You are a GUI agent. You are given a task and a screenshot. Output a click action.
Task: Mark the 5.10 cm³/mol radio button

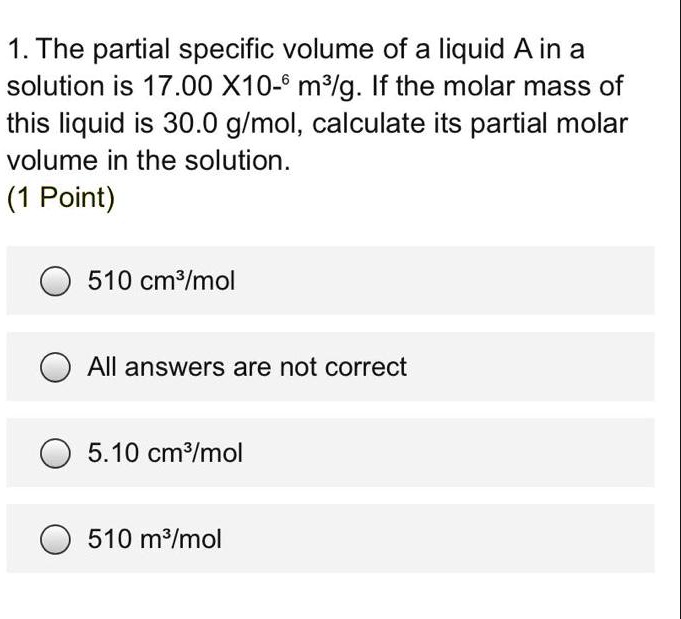click(56, 453)
